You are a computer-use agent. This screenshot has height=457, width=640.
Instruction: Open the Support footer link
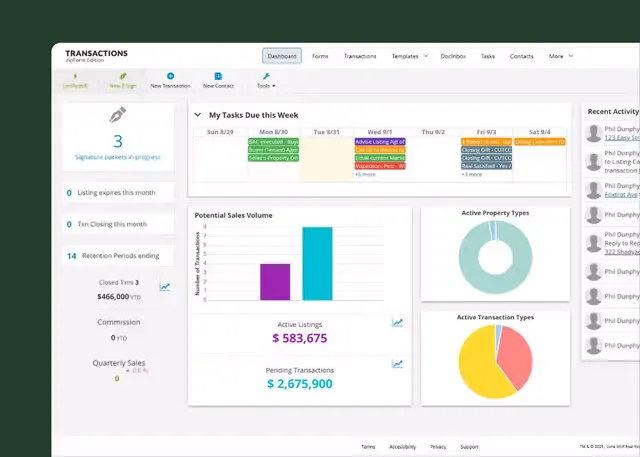[469, 447]
